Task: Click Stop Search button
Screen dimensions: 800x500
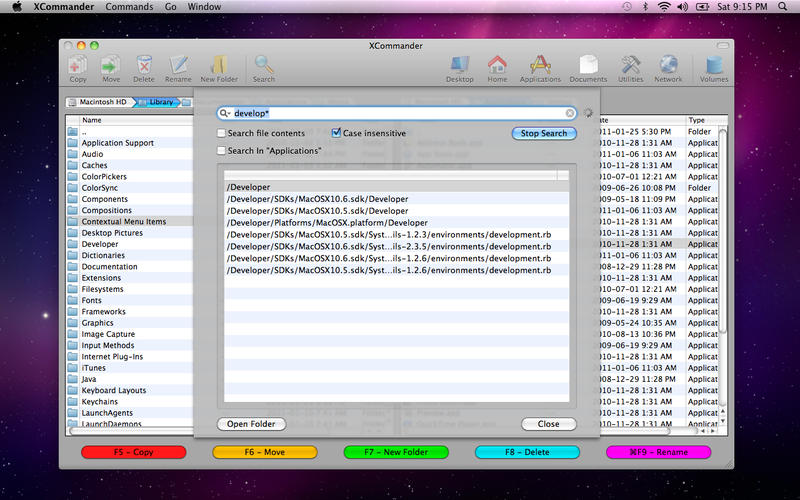Action: tap(544, 133)
